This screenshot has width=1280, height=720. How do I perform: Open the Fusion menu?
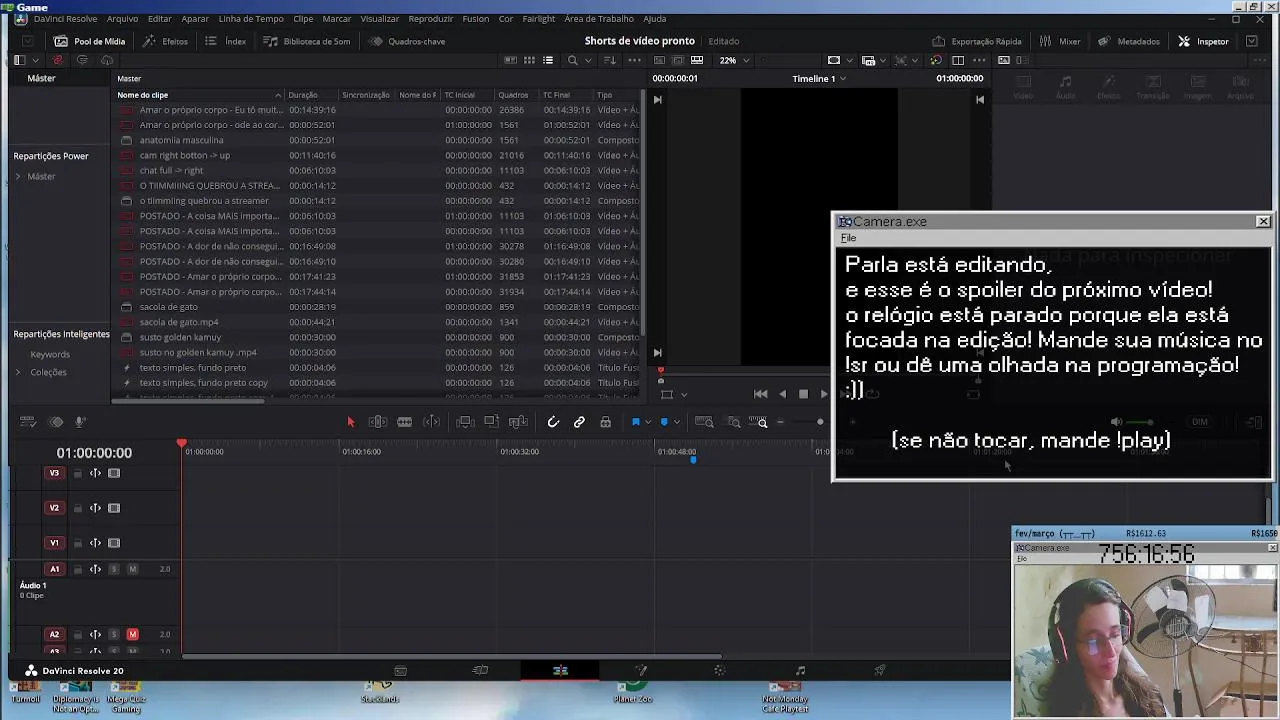pos(476,19)
